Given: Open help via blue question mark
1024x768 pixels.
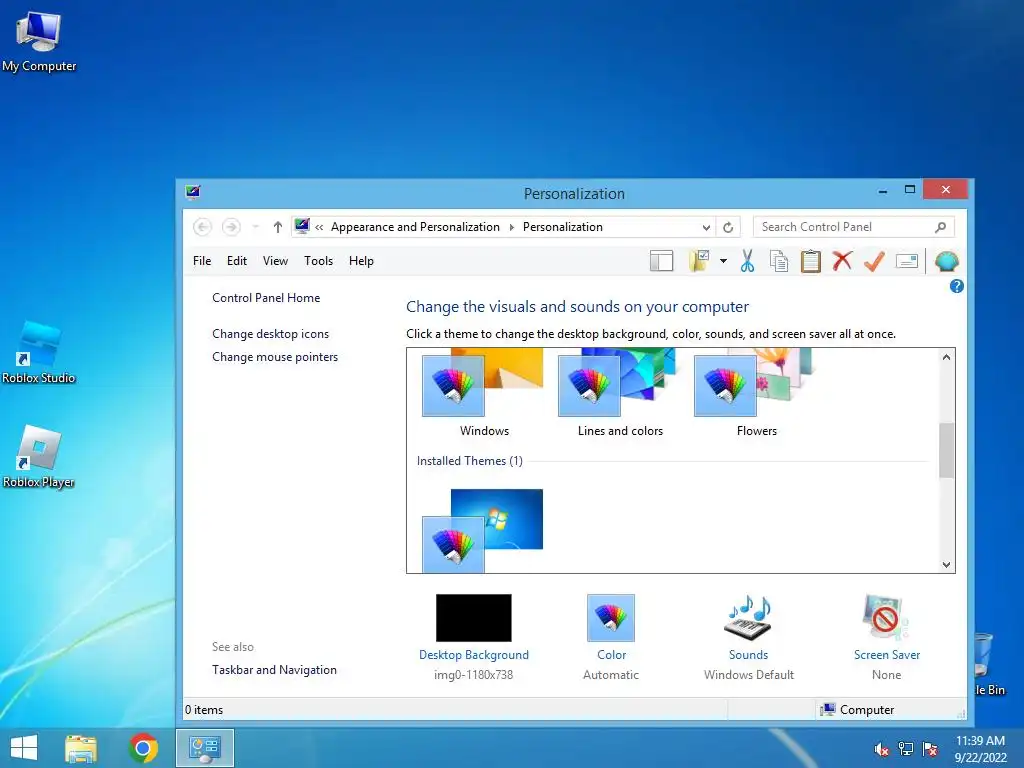Looking at the screenshot, I should pyautogui.click(x=957, y=286).
